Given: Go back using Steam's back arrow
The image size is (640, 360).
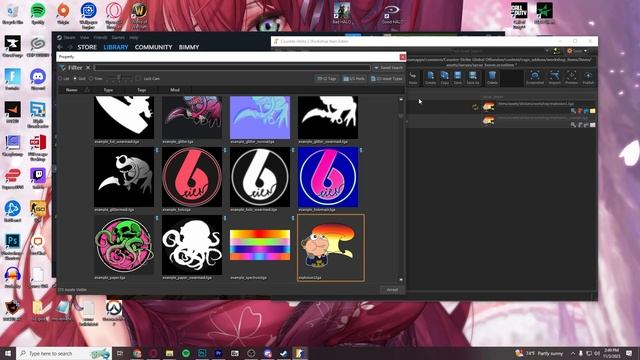Looking at the screenshot, I should coord(60,47).
